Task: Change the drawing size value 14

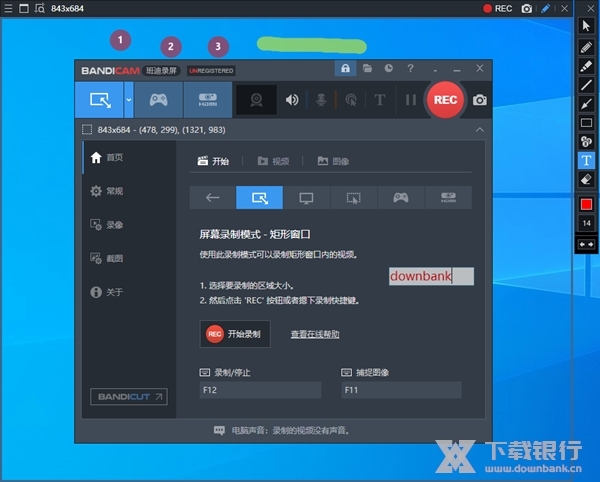Action: click(586, 223)
